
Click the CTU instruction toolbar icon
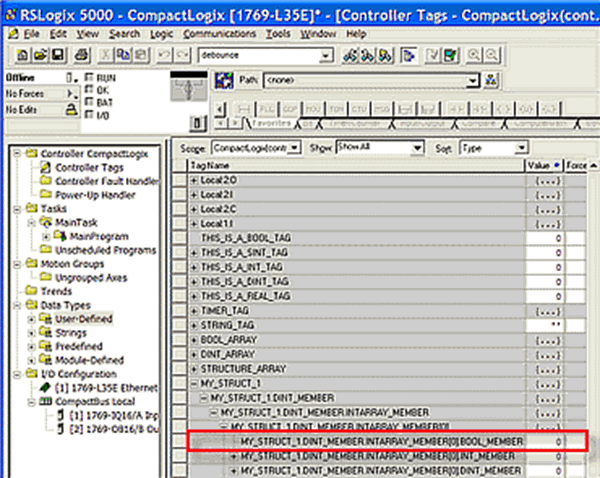[359, 109]
